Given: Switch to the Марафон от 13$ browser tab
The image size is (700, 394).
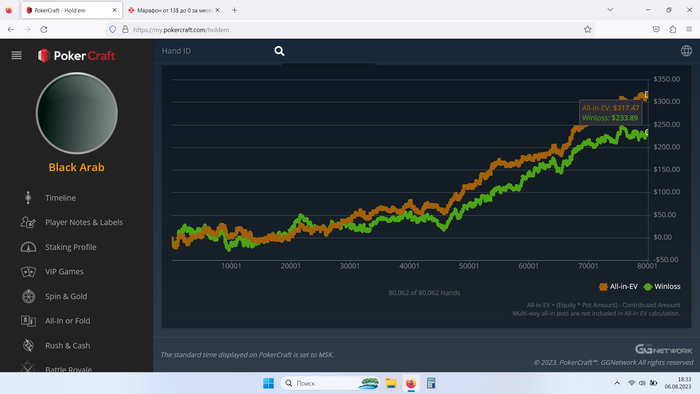Looking at the screenshot, I should [174, 10].
